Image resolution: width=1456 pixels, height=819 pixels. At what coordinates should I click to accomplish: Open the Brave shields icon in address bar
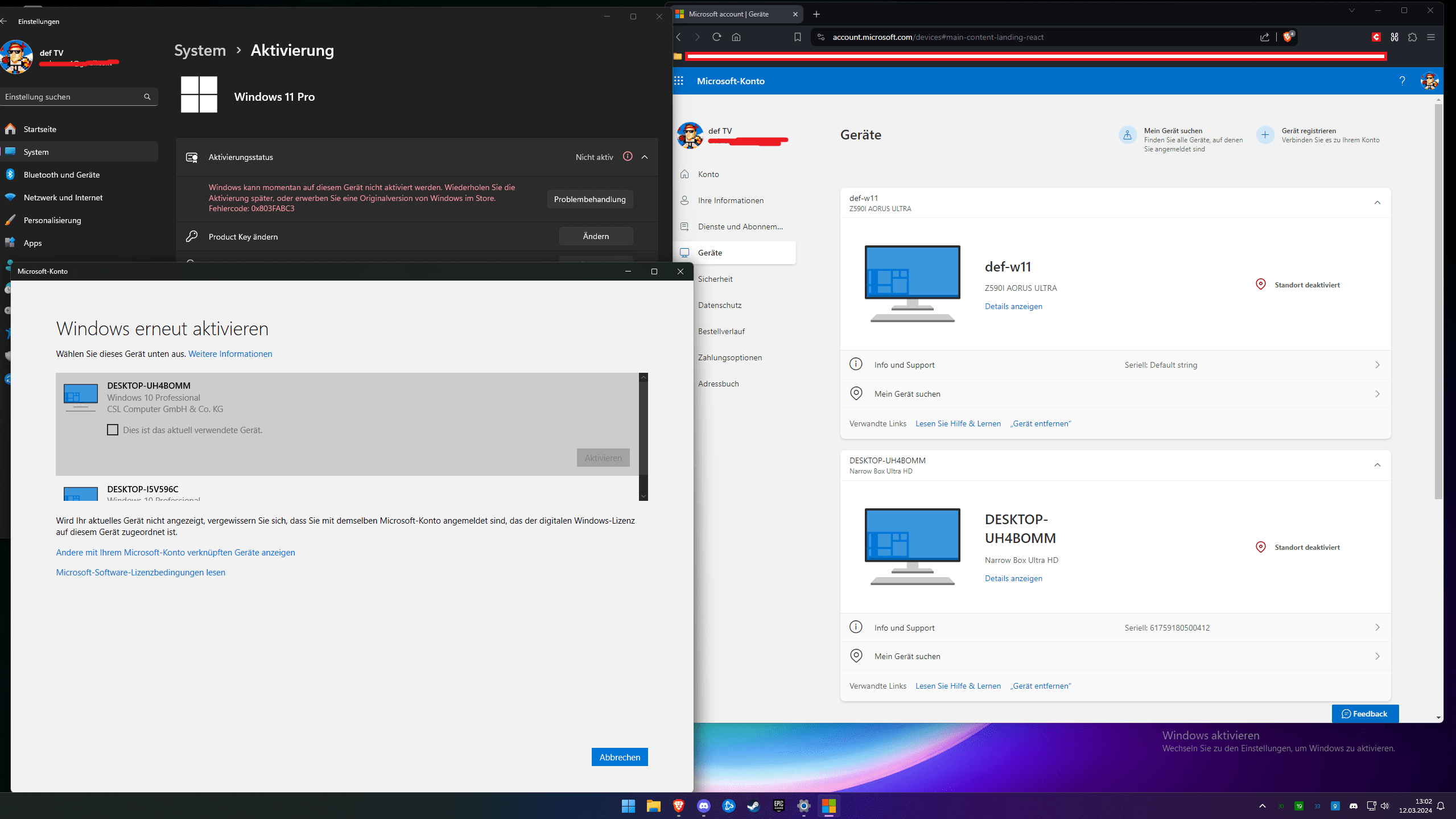tap(1288, 37)
